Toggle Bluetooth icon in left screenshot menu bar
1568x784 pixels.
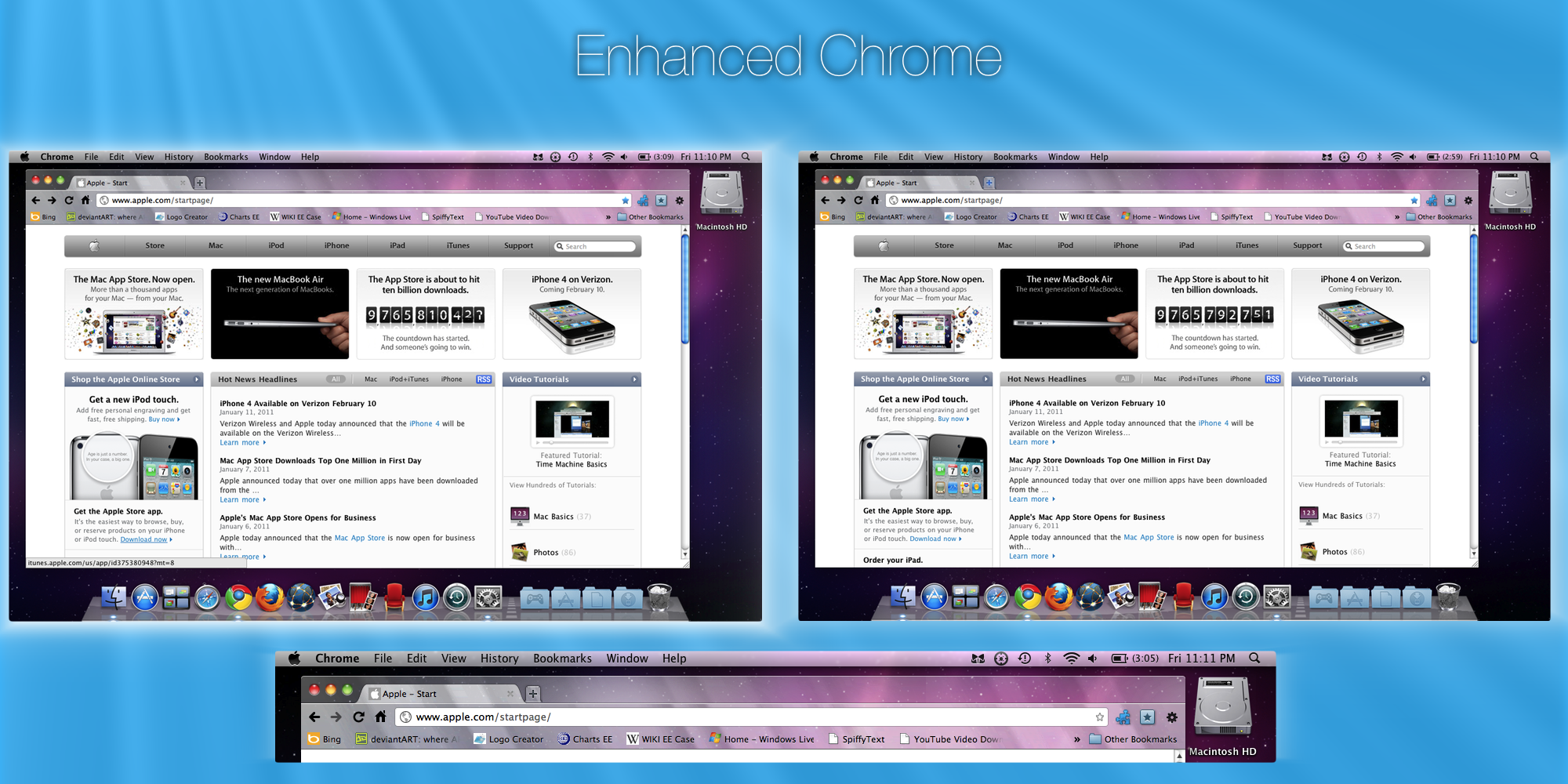590,157
